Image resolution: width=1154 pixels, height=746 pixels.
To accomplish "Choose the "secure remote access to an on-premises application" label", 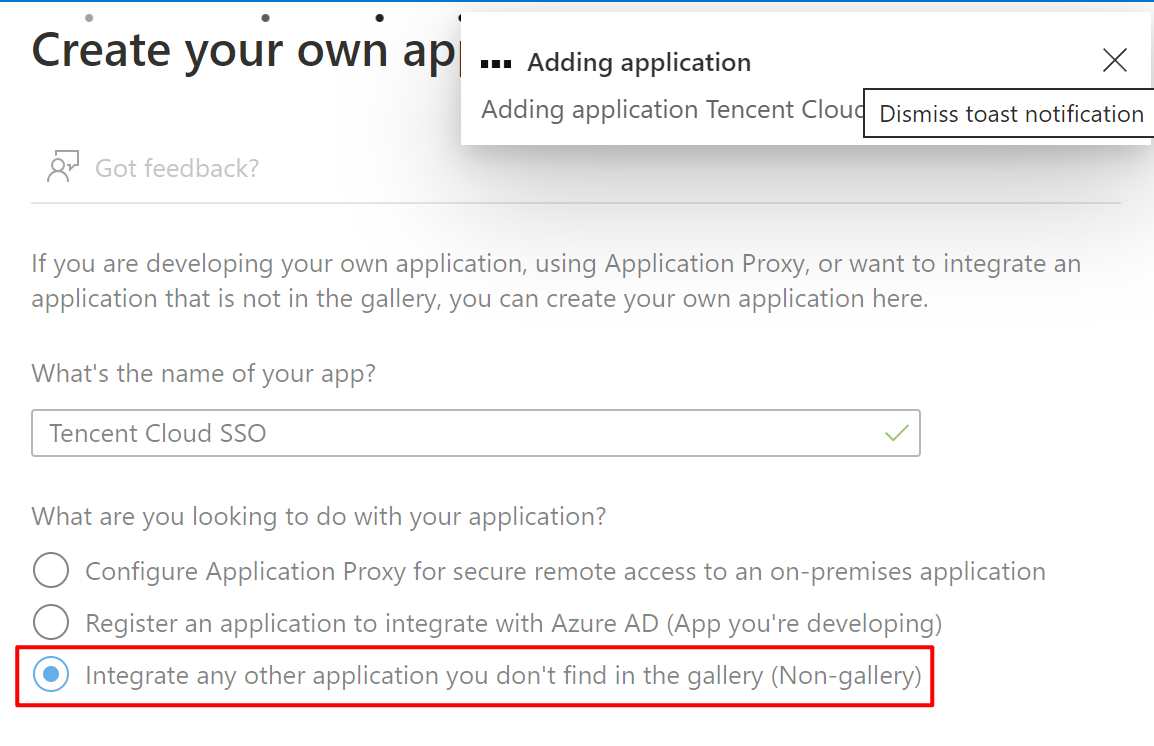I will [x=565, y=571].
